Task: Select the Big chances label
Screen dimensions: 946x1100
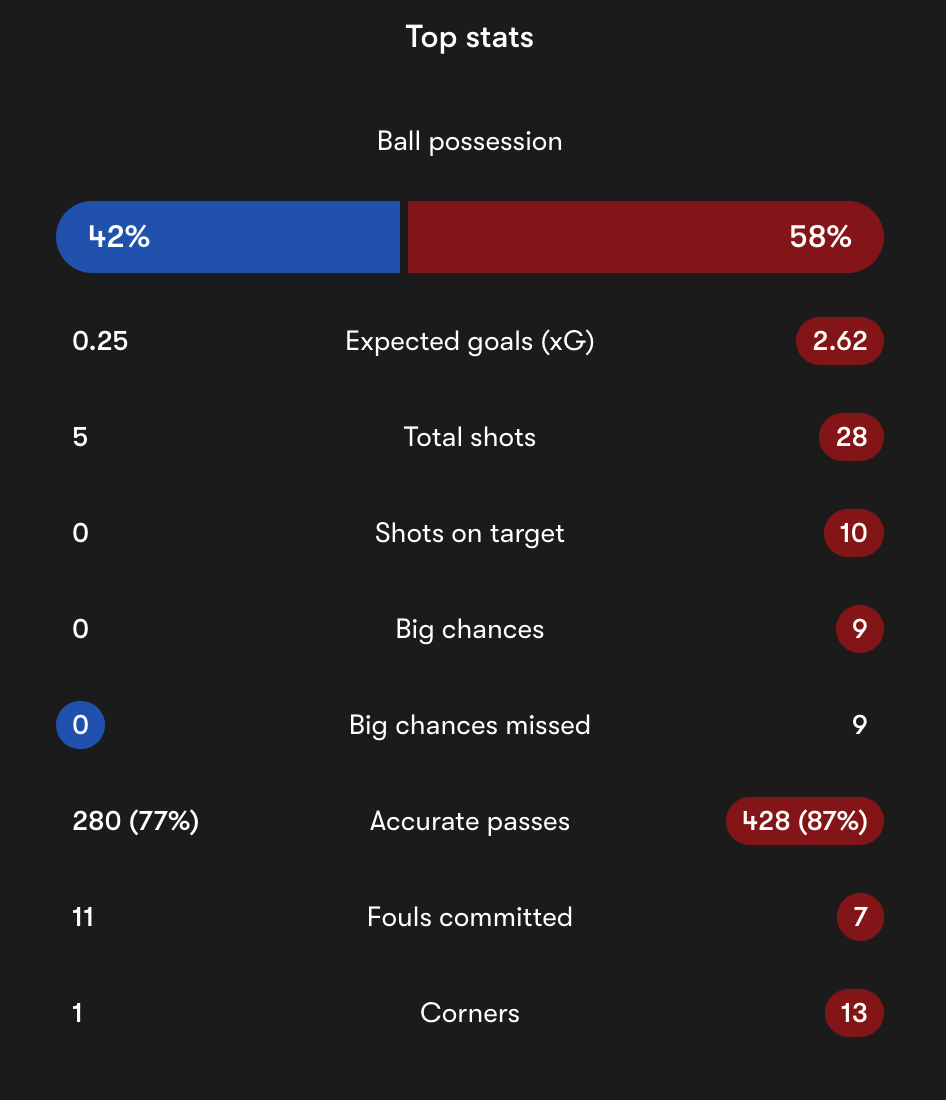Action: (469, 630)
